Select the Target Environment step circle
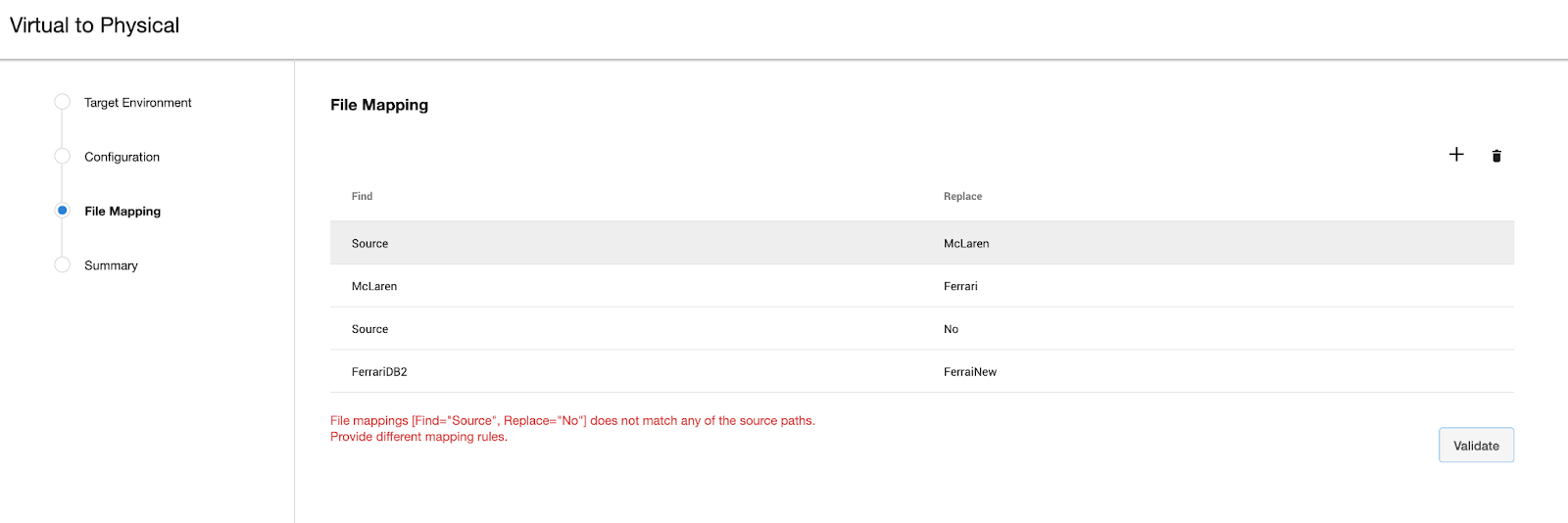The image size is (1568, 523). 63,102
